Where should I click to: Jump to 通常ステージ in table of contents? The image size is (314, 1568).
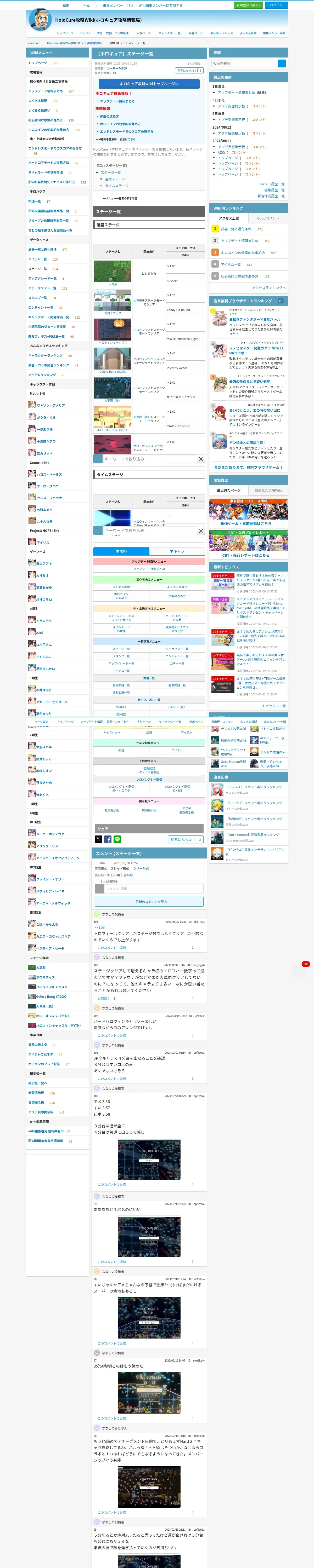click(x=115, y=179)
